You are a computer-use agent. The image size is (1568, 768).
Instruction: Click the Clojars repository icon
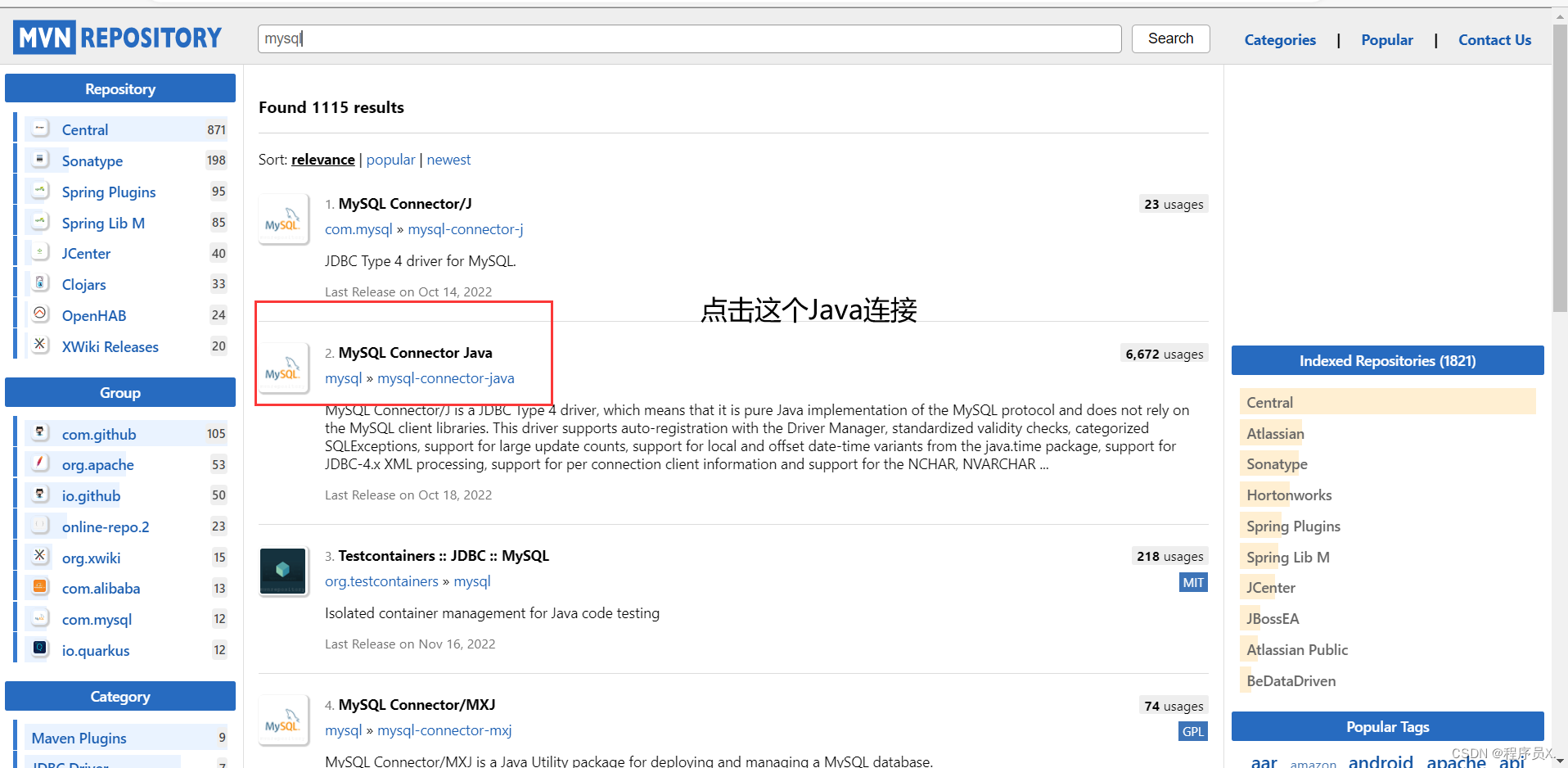(x=40, y=283)
